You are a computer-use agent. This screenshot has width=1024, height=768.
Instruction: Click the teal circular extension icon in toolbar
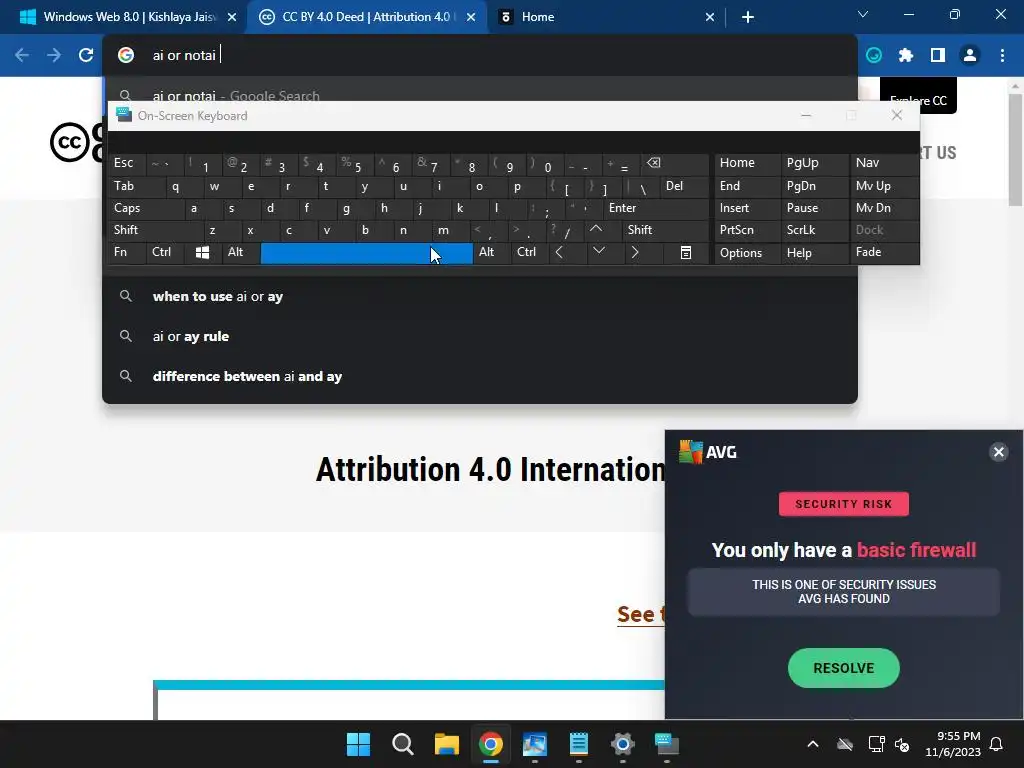coord(874,56)
